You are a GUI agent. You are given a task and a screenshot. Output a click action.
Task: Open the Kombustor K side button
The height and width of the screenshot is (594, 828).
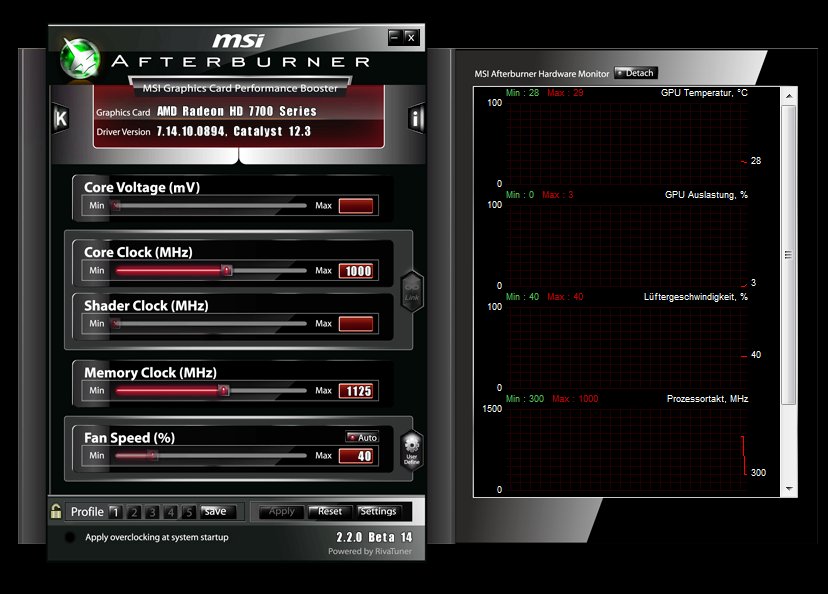pos(61,118)
